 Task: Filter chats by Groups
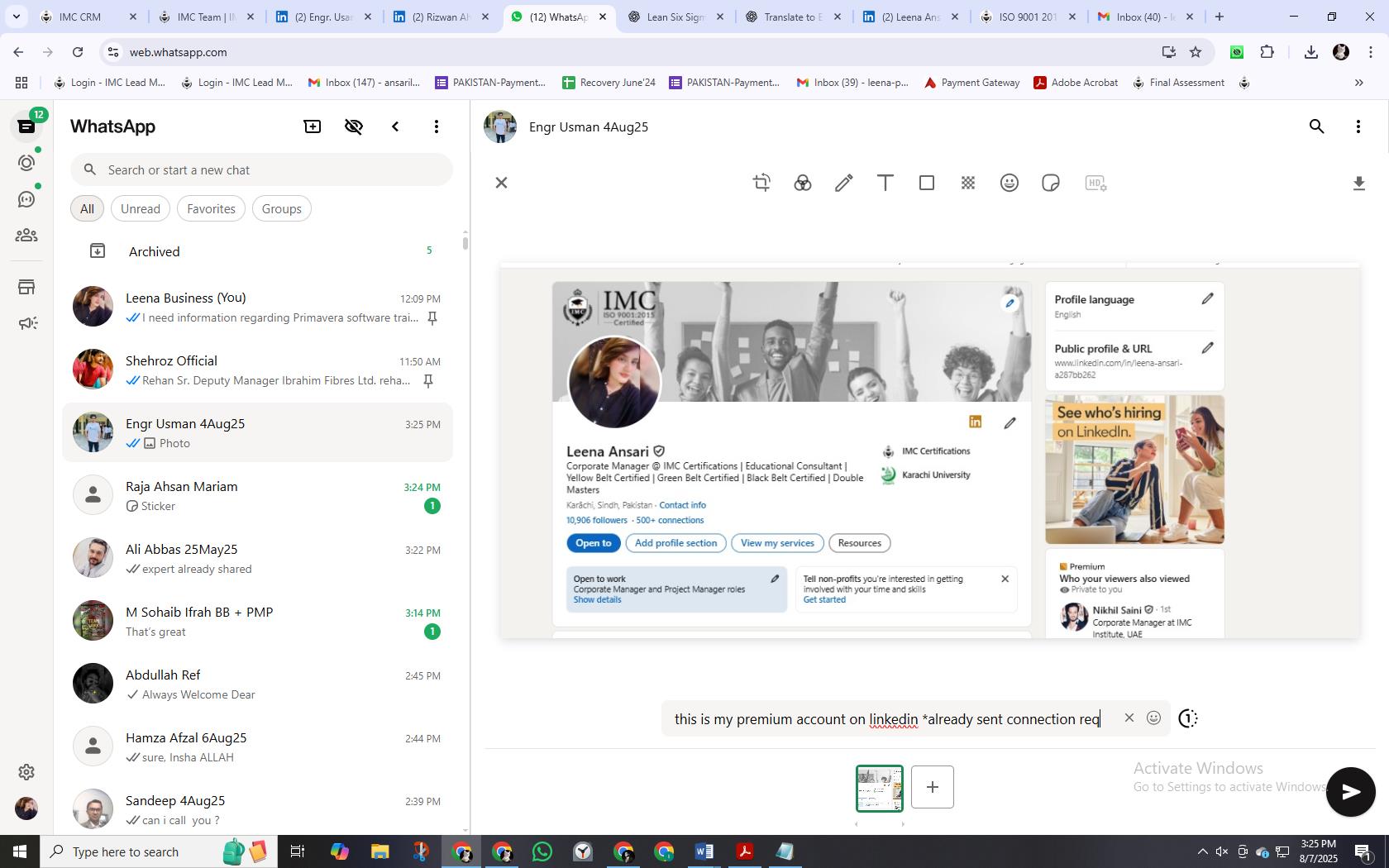(282, 208)
